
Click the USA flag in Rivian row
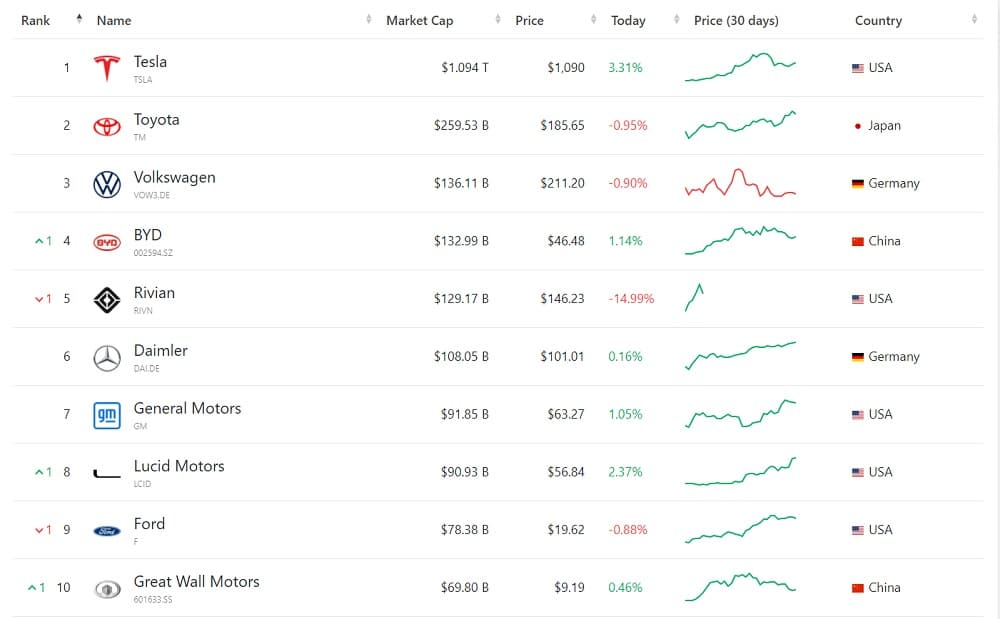click(858, 299)
